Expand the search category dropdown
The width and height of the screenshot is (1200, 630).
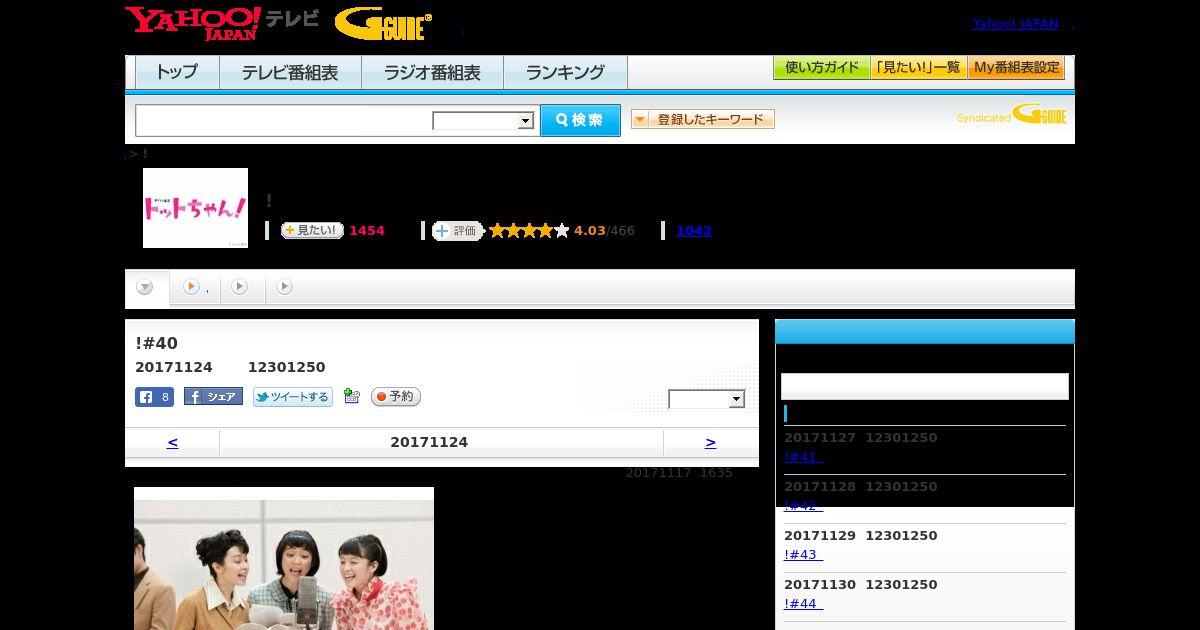tap(484, 121)
